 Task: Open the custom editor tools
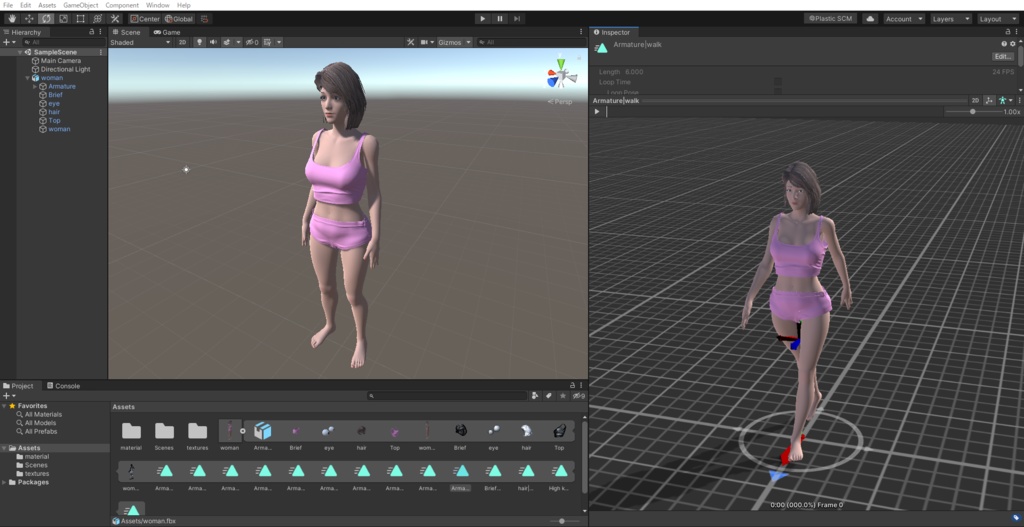[115, 19]
